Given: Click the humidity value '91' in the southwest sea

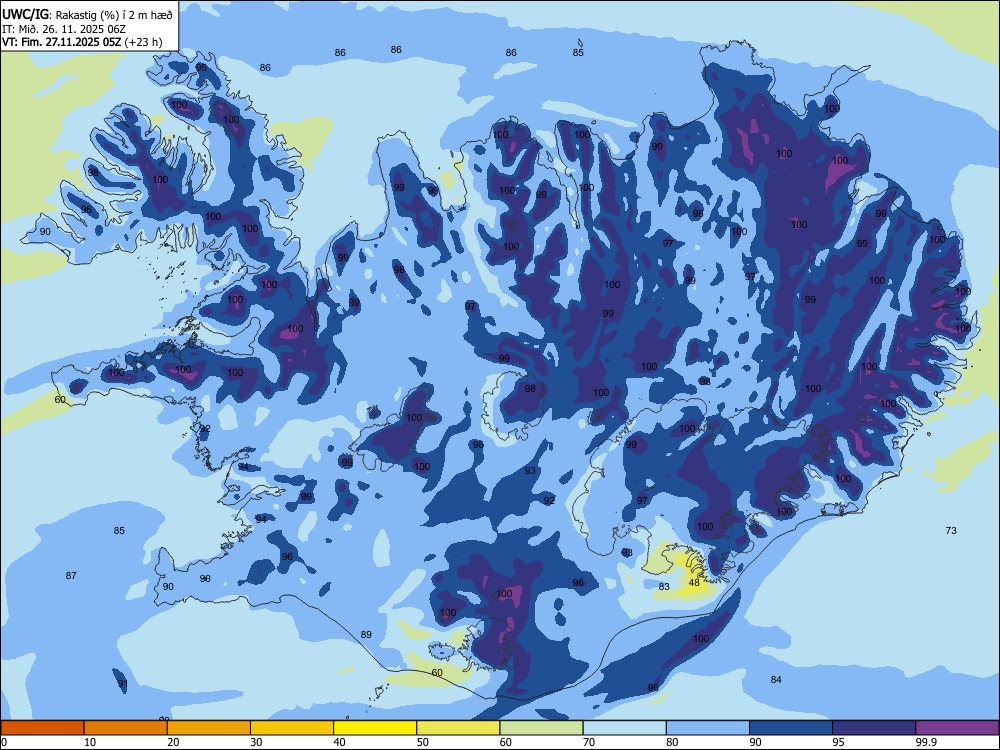Looking at the screenshot, I should pyautogui.click(x=122, y=684).
